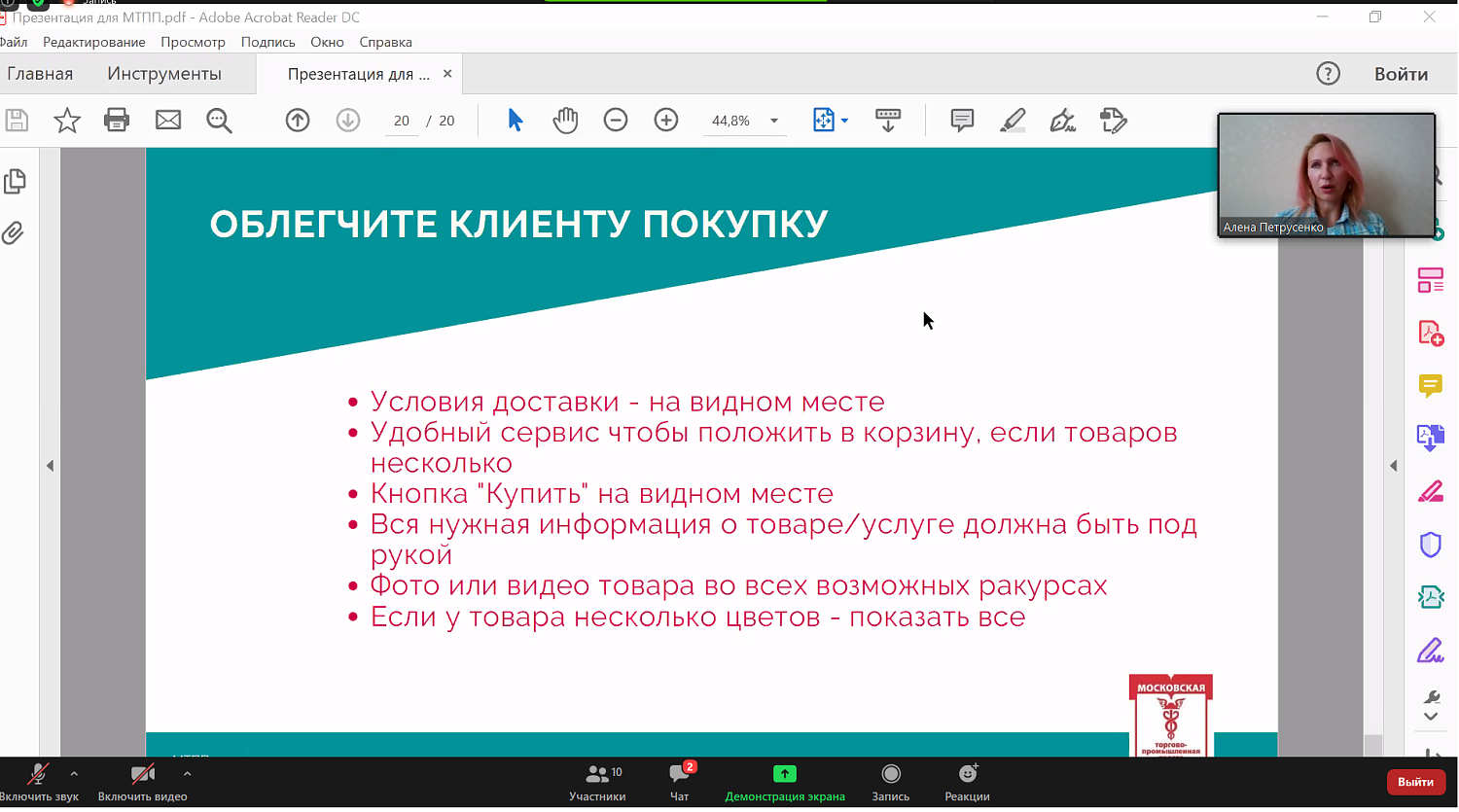This screenshot has height=812, width=1459.
Task: Switch to the Главная tab
Action: pos(40,74)
